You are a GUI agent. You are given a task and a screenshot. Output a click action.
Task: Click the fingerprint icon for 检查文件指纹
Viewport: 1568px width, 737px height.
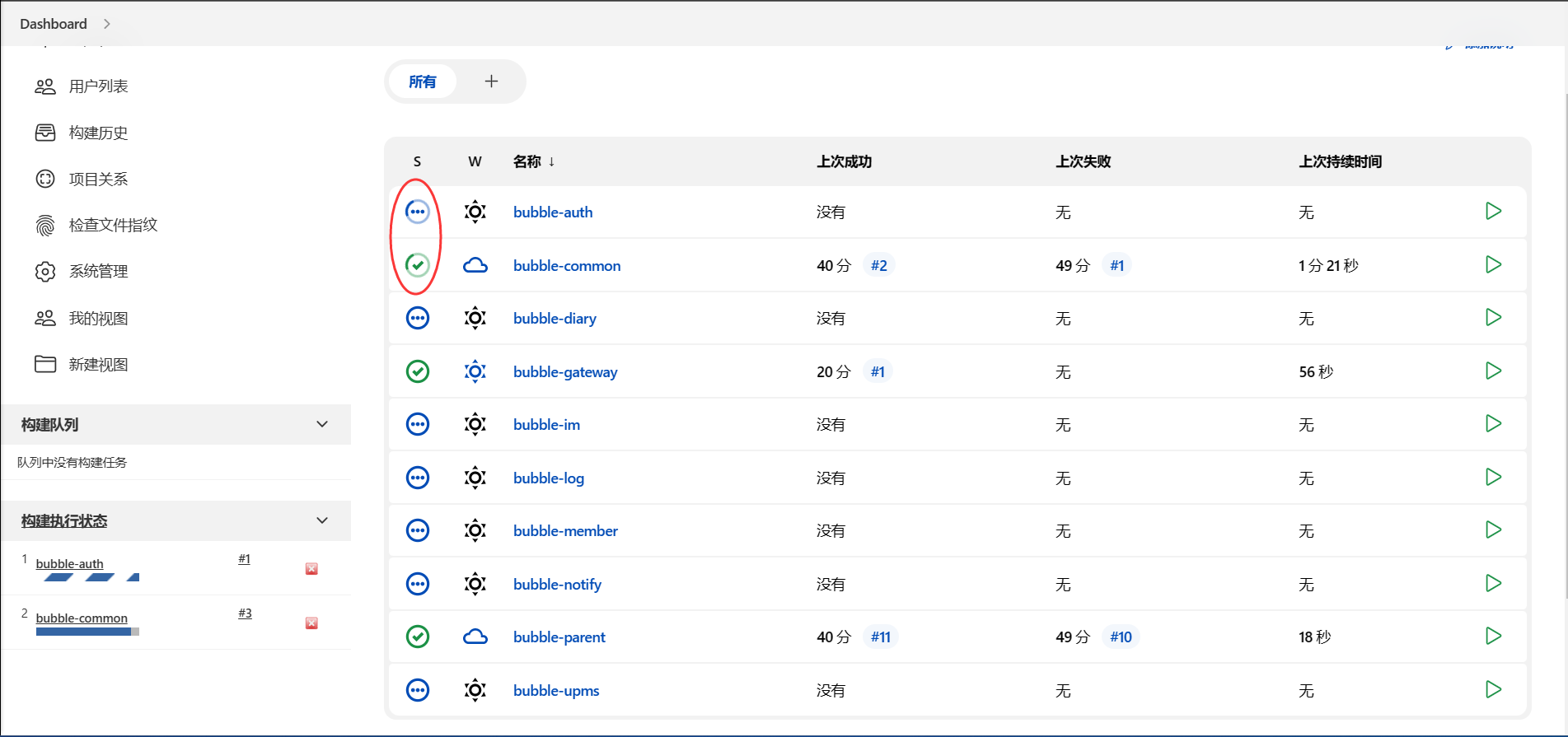pos(45,225)
